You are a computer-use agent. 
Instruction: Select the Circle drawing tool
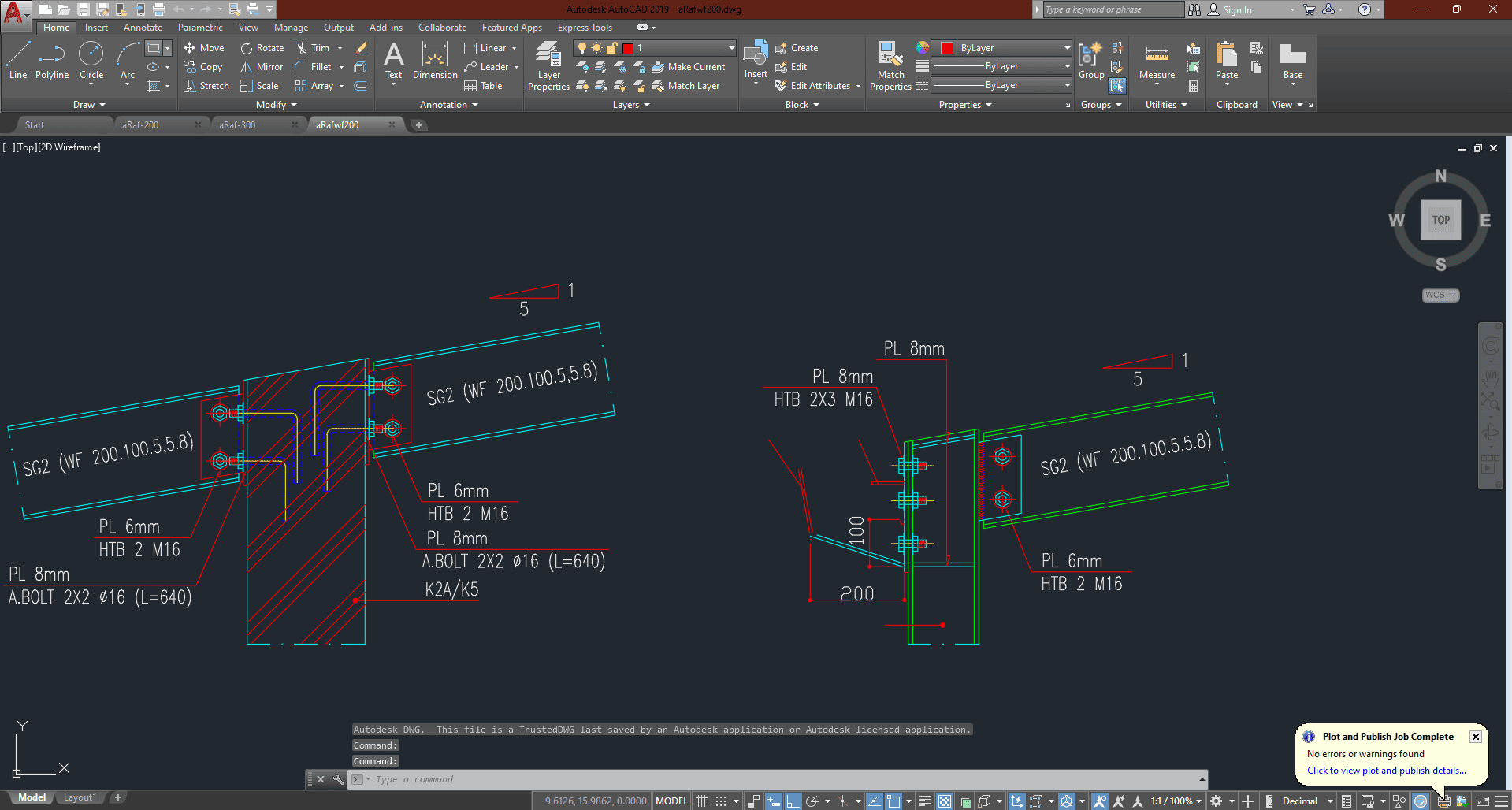pos(91,61)
